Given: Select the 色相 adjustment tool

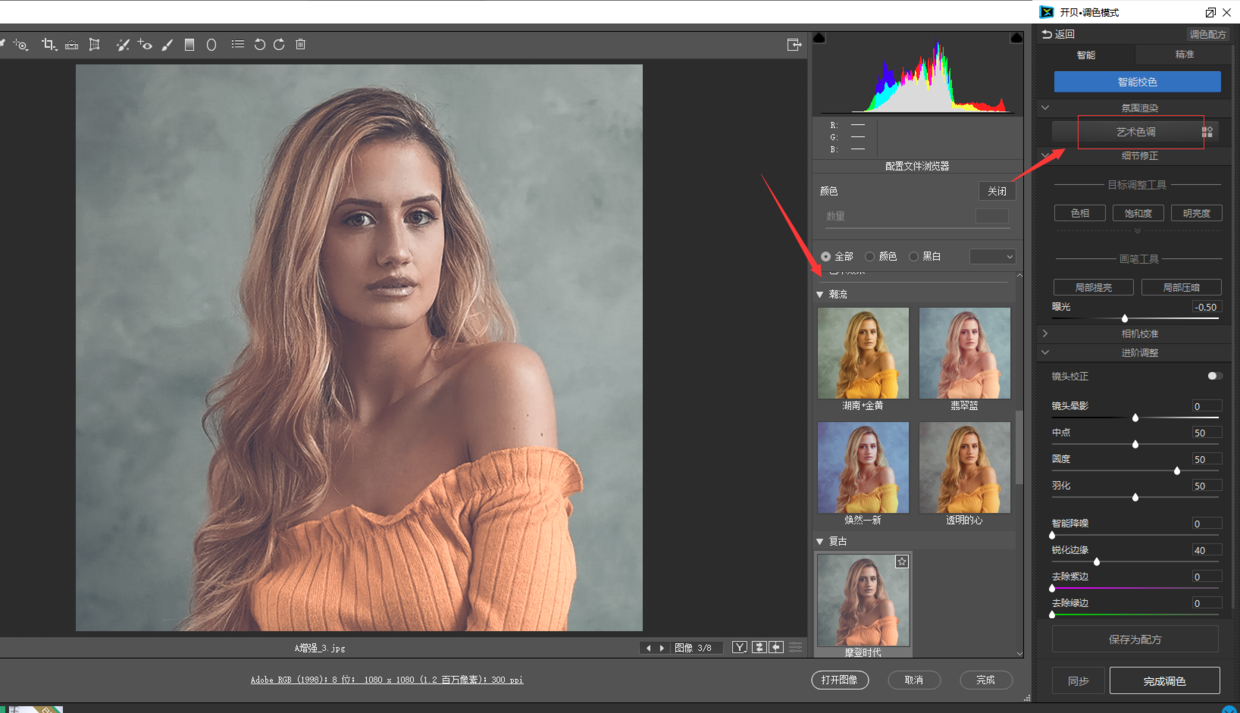Looking at the screenshot, I should point(1079,213).
